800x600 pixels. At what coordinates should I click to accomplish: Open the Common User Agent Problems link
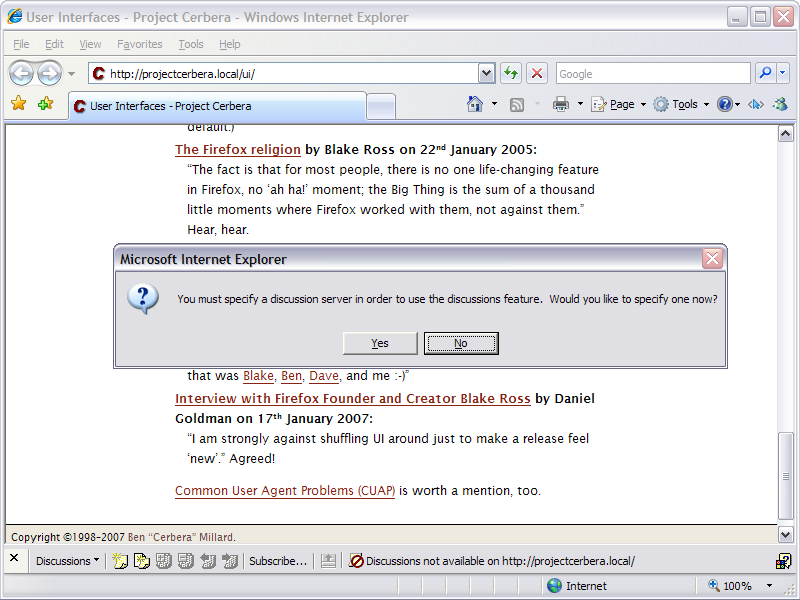click(285, 491)
